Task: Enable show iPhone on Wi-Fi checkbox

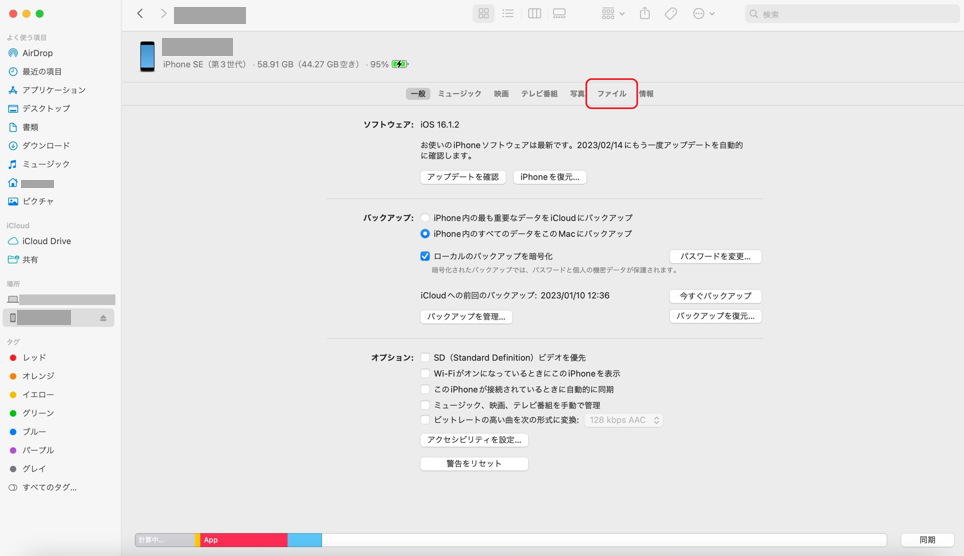Action: tap(425, 373)
